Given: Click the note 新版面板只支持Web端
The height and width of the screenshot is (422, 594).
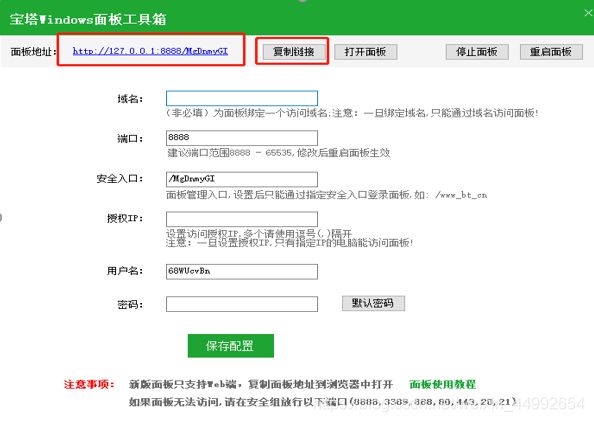Looking at the screenshot, I should [x=261, y=384].
